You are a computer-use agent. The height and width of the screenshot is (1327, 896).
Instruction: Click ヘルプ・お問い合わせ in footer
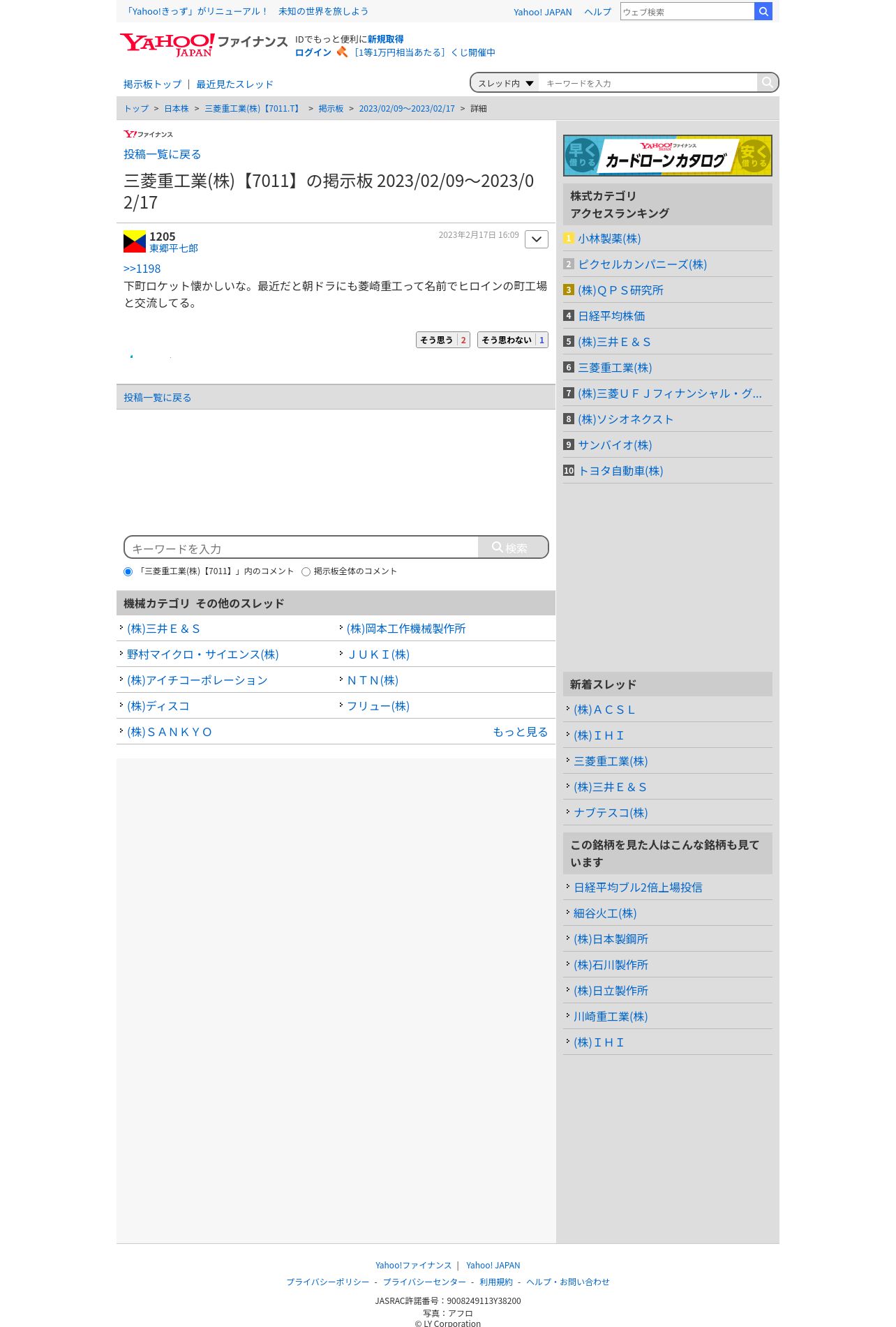568,1282
